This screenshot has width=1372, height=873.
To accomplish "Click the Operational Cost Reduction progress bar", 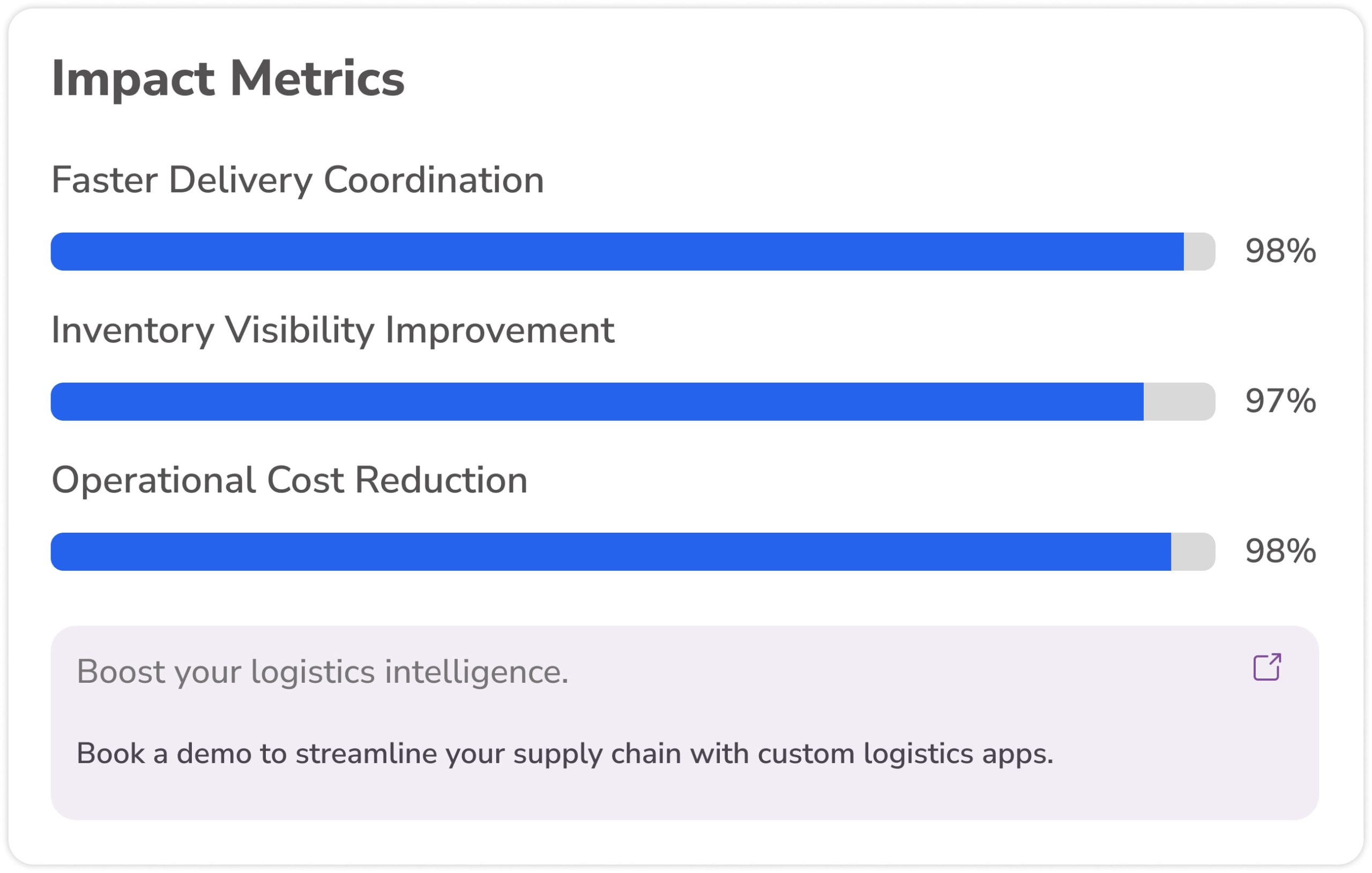I will pyautogui.click(x=632, y=551).
